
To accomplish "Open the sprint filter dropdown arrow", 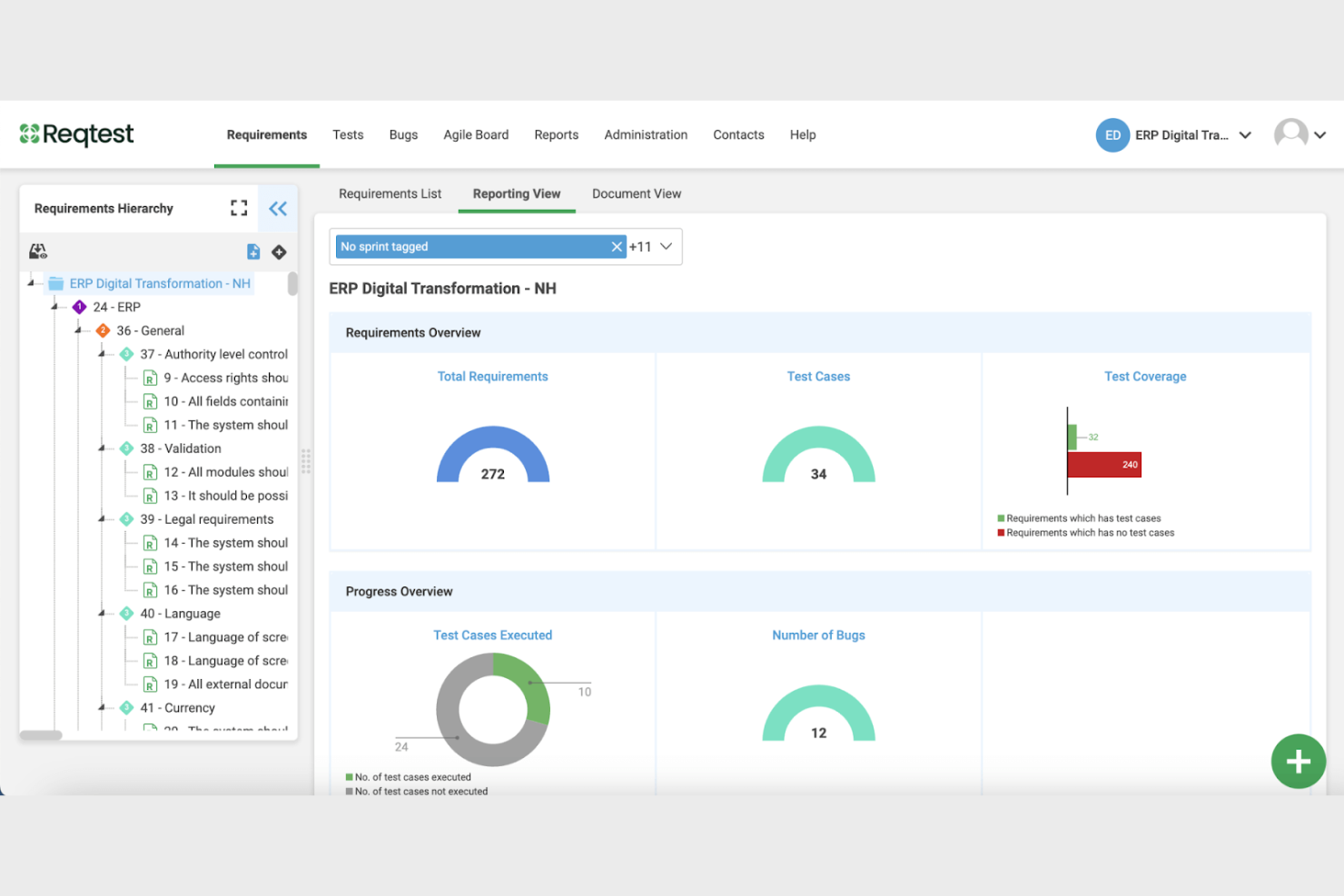I will 667,247.
